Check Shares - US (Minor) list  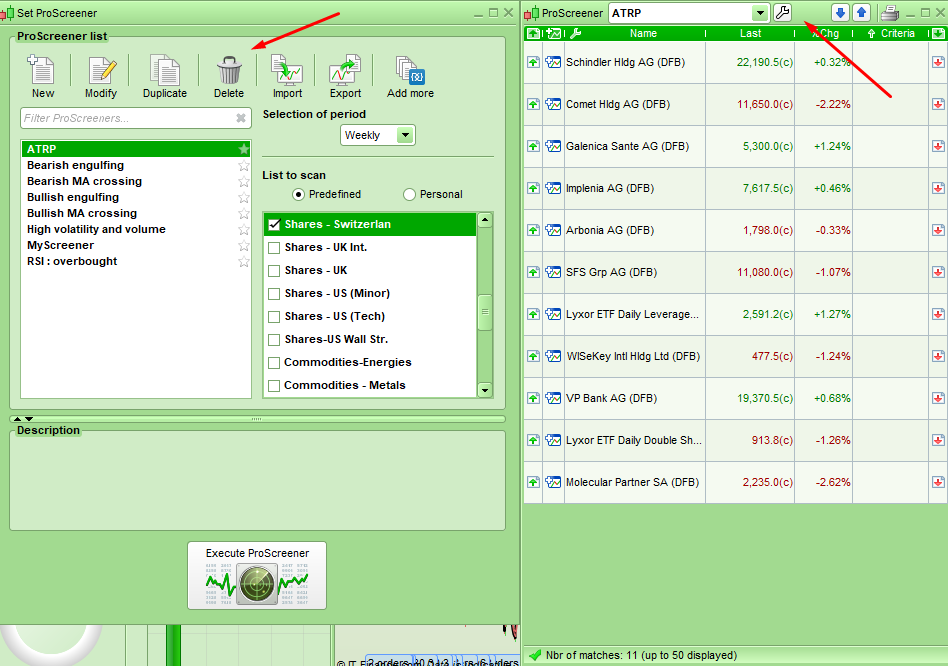(274, 293)
